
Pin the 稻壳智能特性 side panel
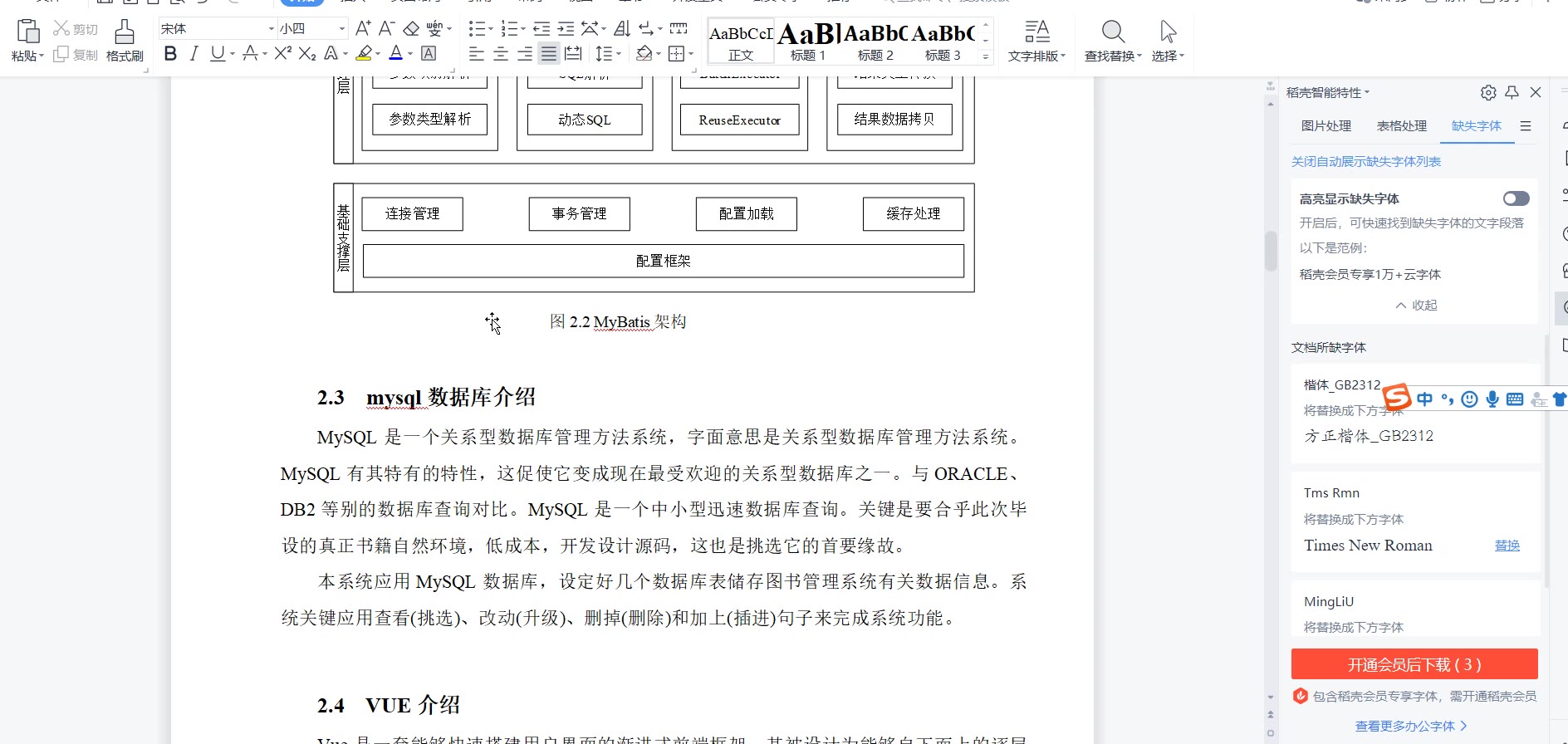tap(1512, 92)
